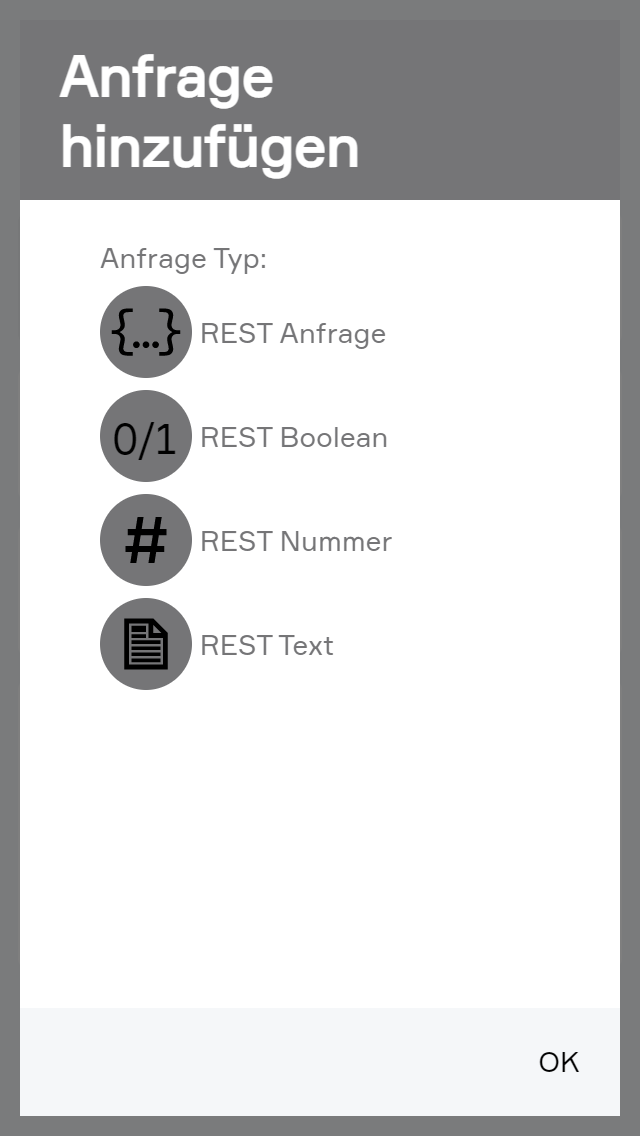Select the "REST Nummer" text label
This screenshot has width=640, height=1136.
296,541
